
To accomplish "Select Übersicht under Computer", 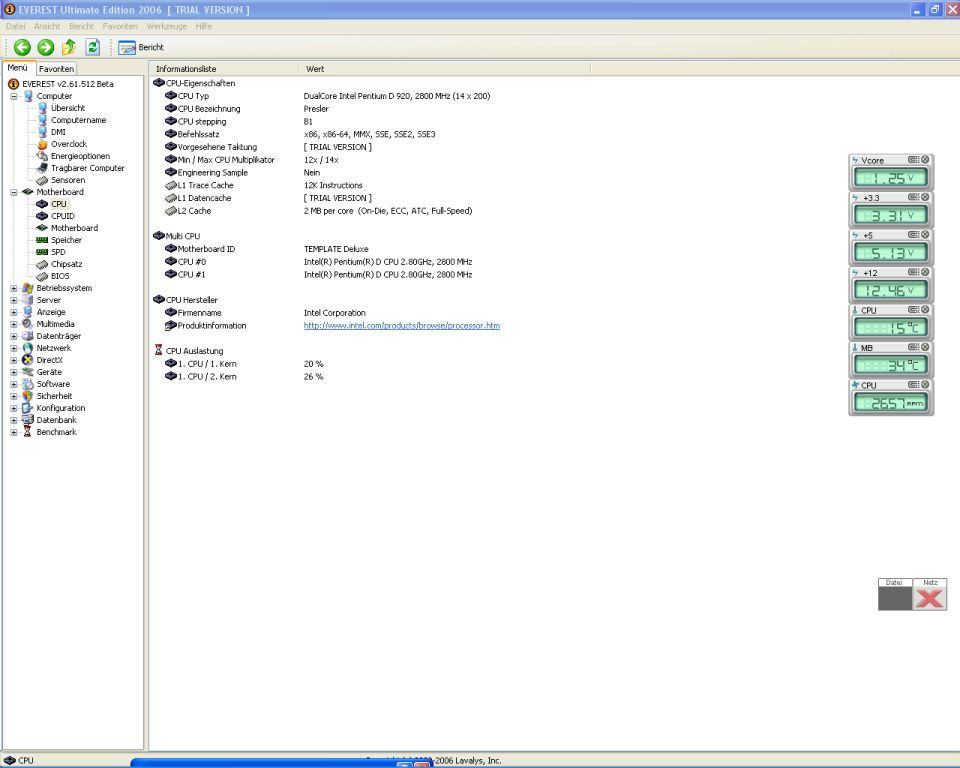I will pos(67,108).
